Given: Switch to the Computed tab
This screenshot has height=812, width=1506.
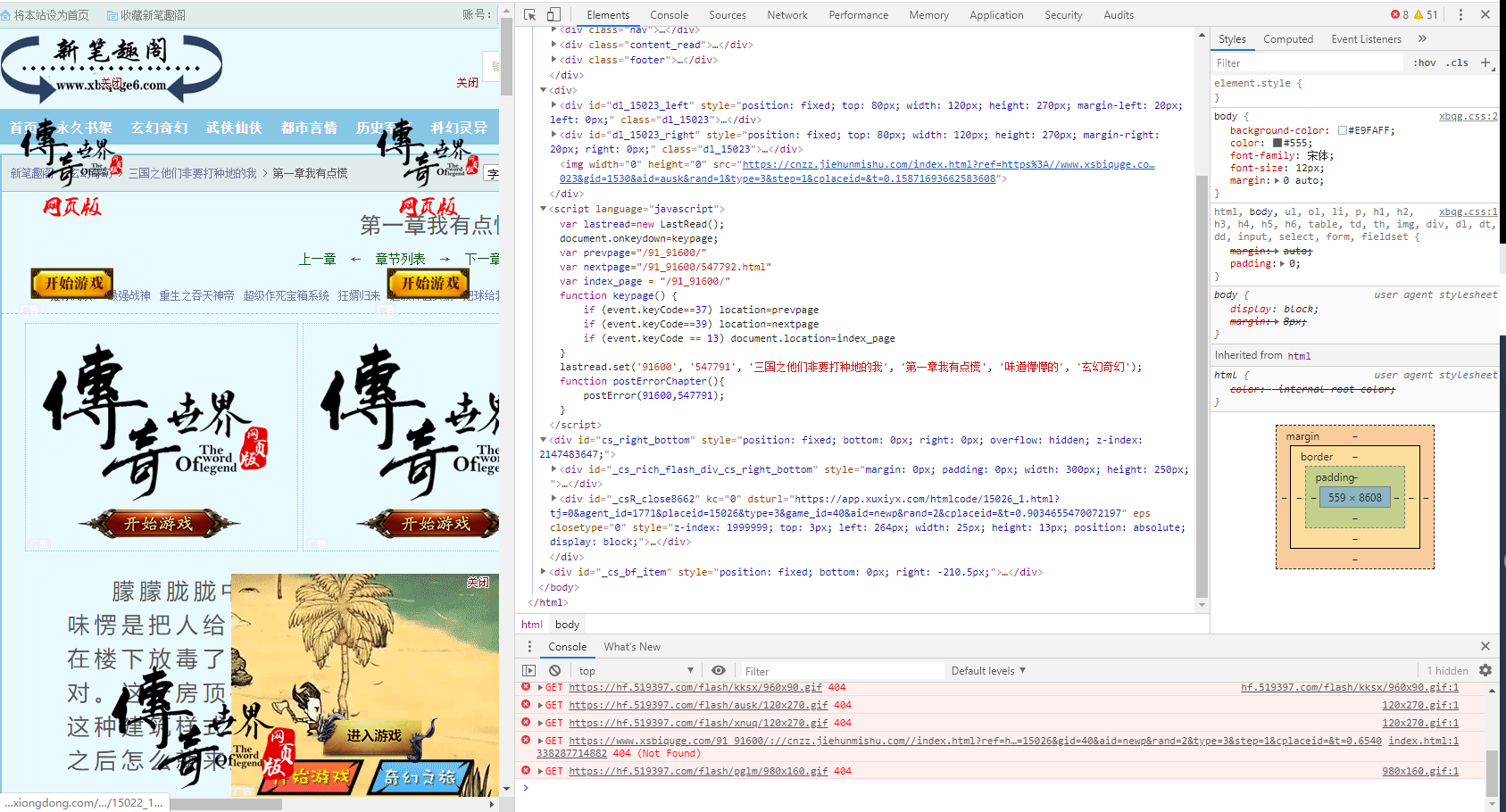Looking at the screenshot, I should click(1288, 38).
